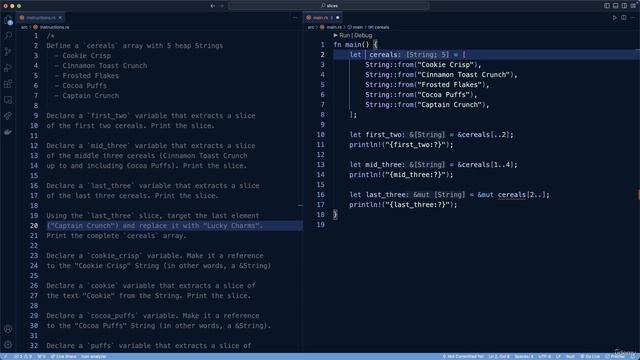Open the Explorer view in activity bar
This screenshot has width=640, height=360.
(x=8, y=20)
